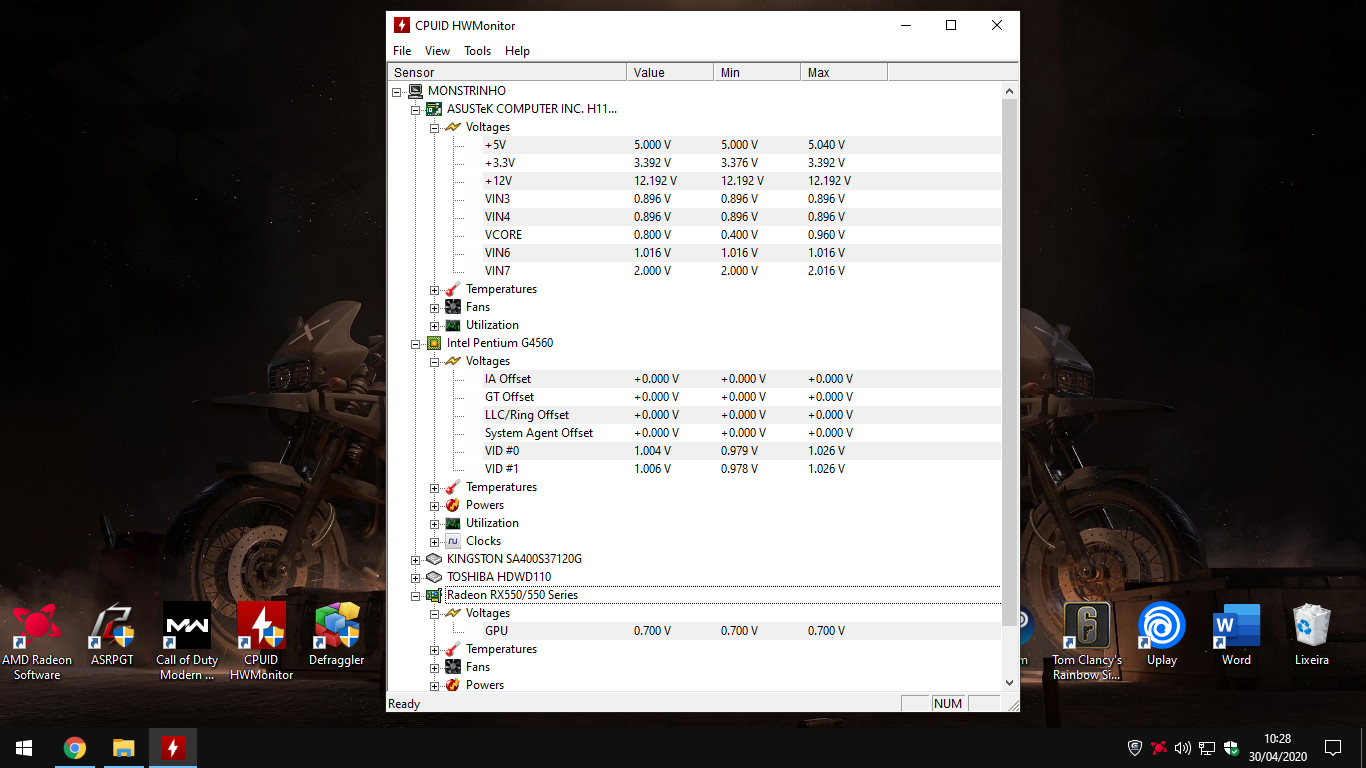The width and height of the screenshot is (1366, 768).
Task: Click the Pentium G4560 Clocks icon
Action: (453, 541)
